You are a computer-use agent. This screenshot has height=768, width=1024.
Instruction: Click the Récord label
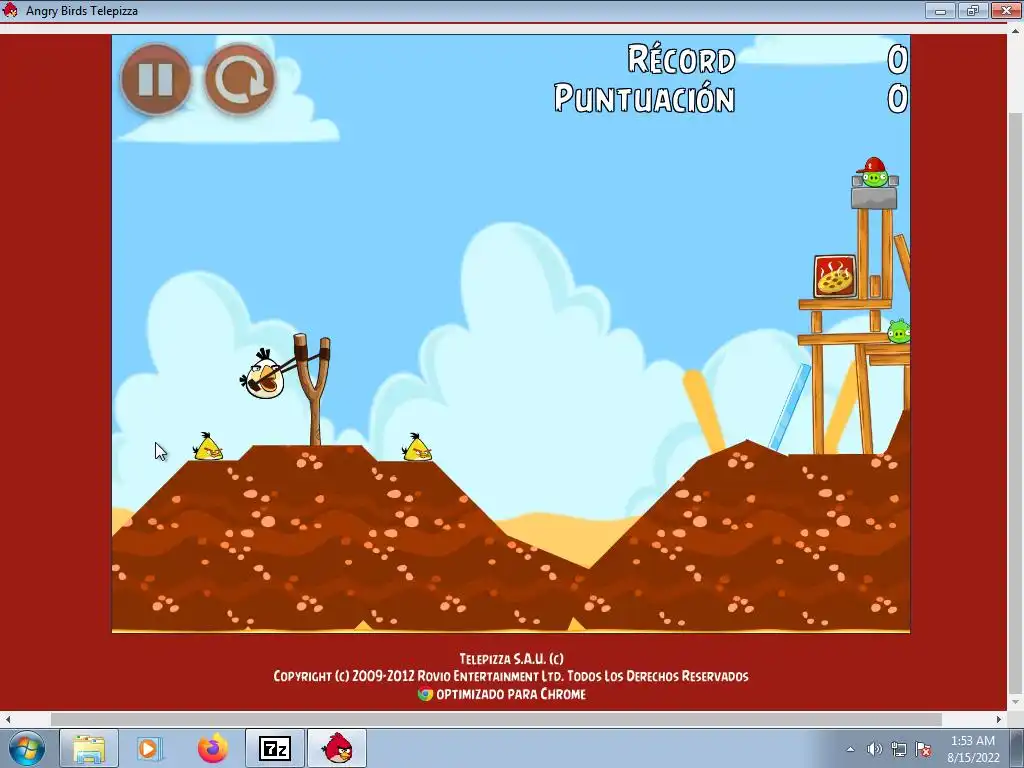click(681, 60)
